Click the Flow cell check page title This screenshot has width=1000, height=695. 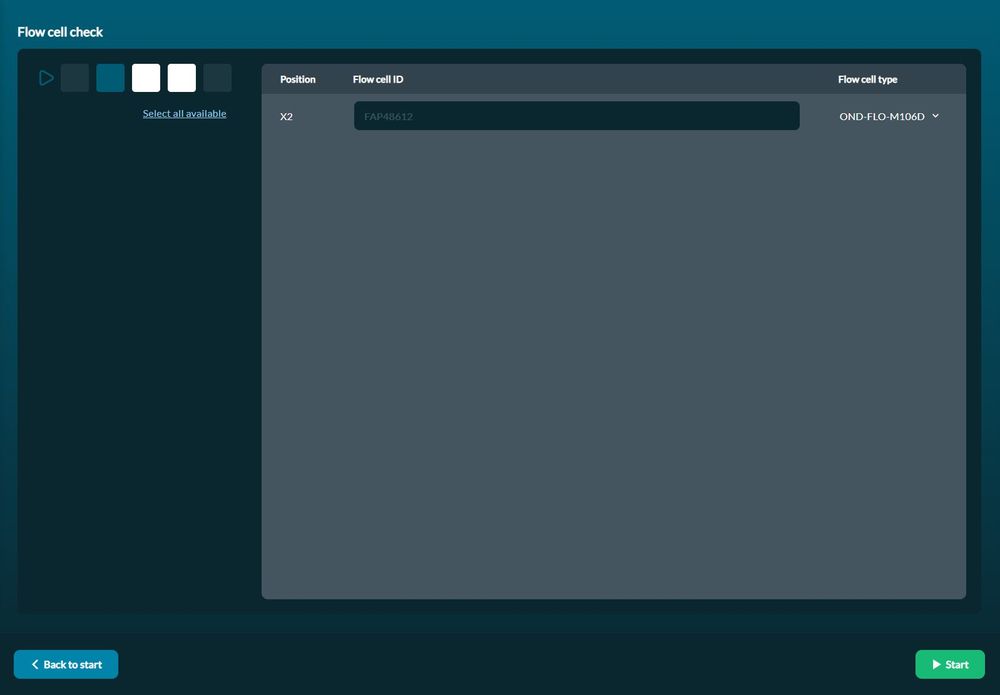pyautogui.click(x=60, y=32)
